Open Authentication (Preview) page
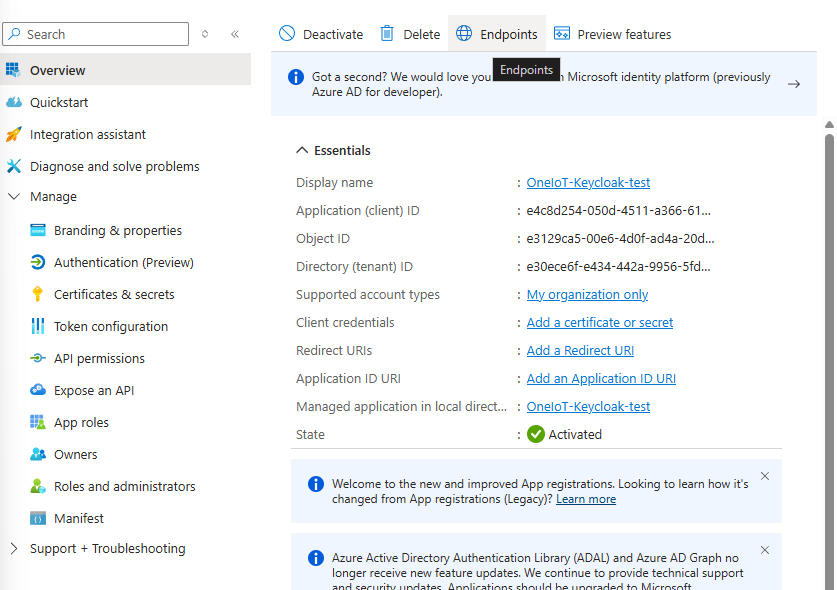Screen dimensions: 837x590 pos(125,262)
